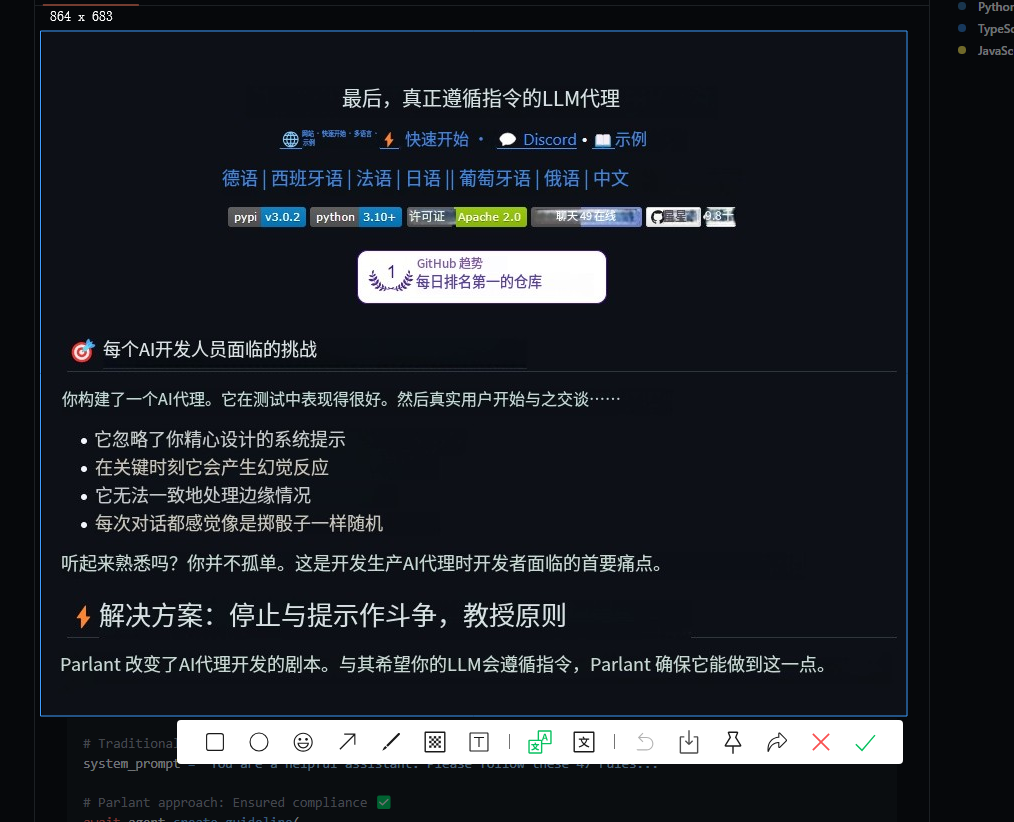
Task: Switch README to 德语
Action: point(240,178)
